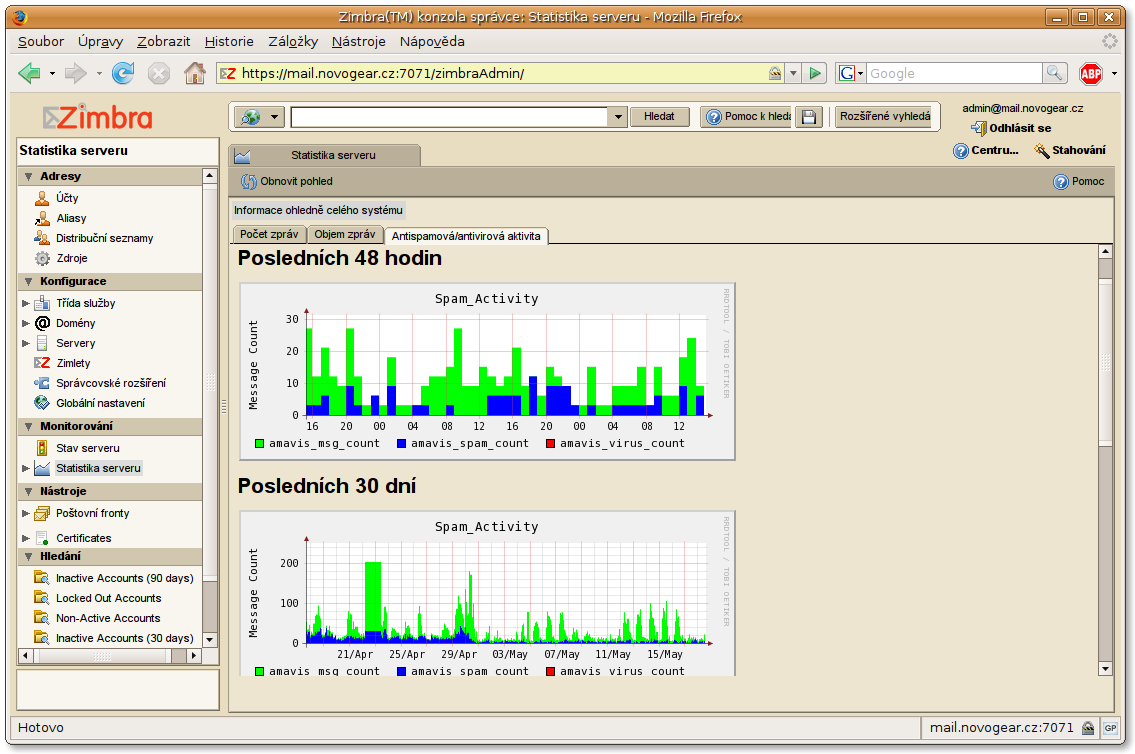The height and width of the screenshot is (754, 1135).
Task: Open Správcovské rozšíření item
Action: pos(110,384)
